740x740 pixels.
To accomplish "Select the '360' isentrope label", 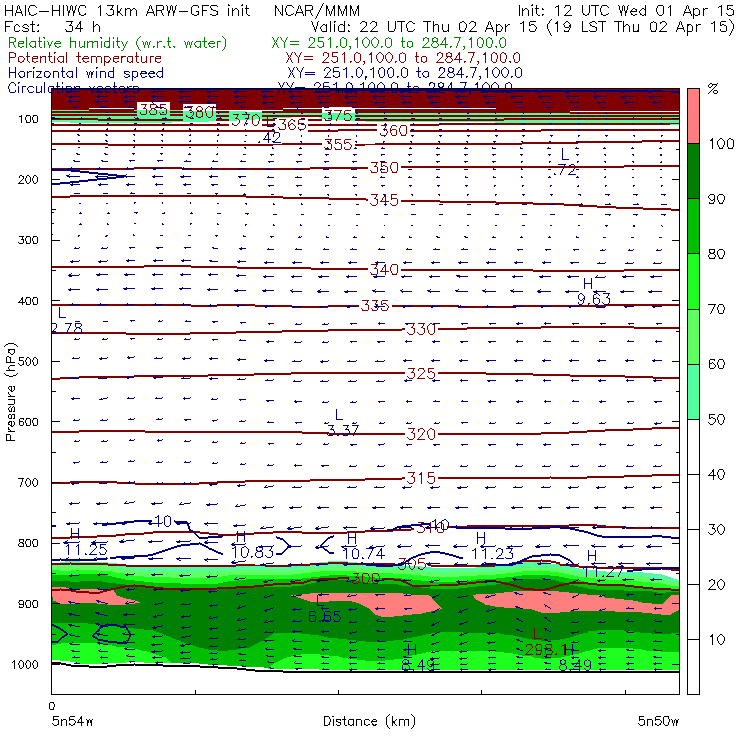I will tap(393, 130).
